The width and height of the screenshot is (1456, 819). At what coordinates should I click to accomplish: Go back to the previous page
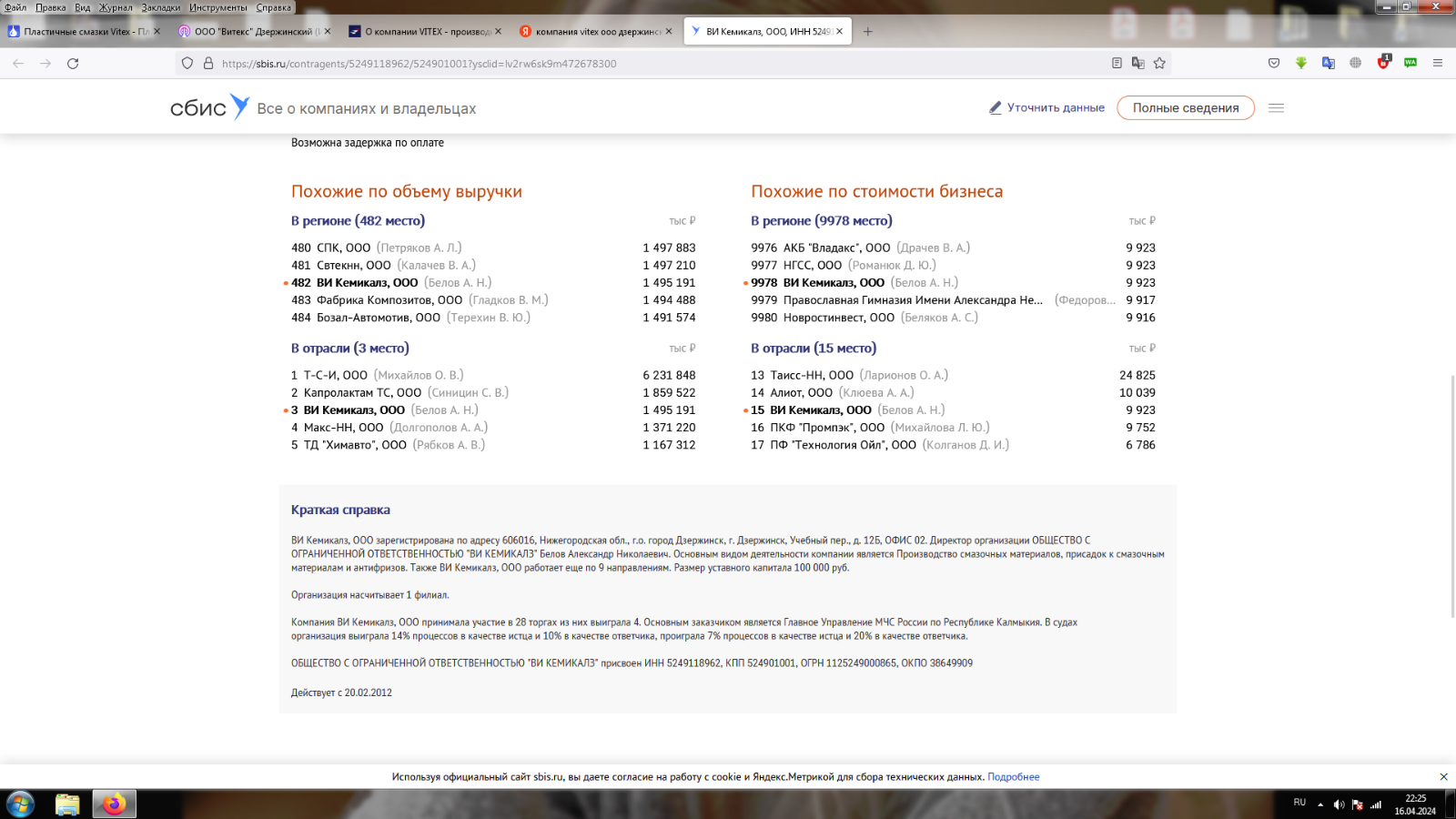coord(18,64)
